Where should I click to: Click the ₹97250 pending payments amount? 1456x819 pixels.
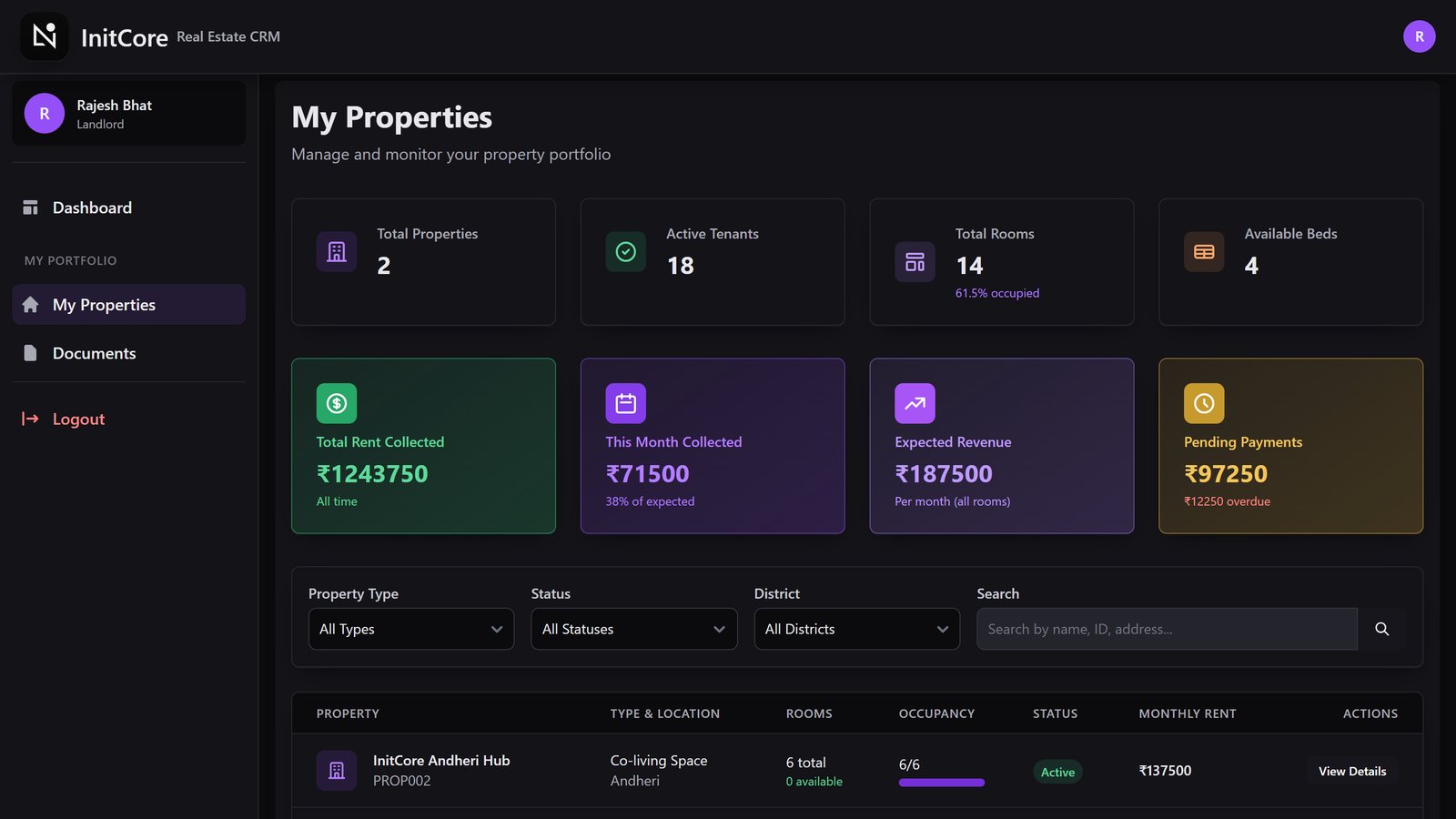tap(1226, 474)
